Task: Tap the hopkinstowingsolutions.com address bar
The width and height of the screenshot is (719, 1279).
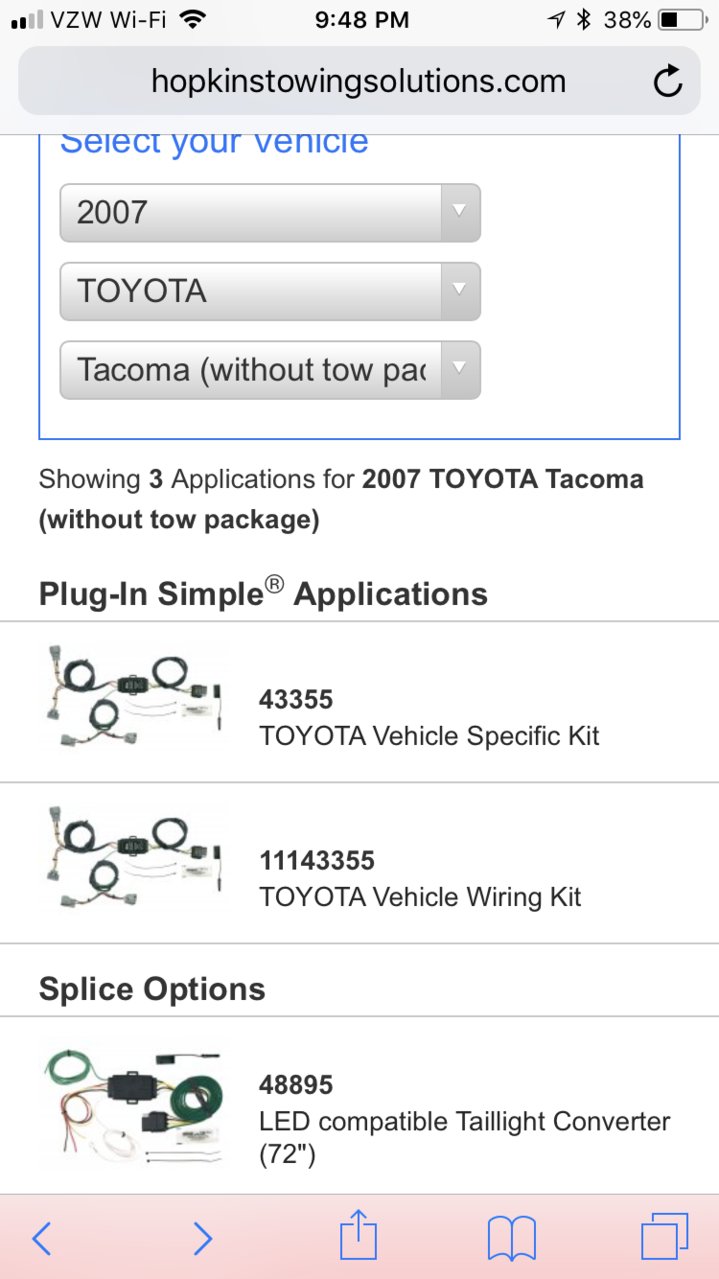Action: coord(358,81)
